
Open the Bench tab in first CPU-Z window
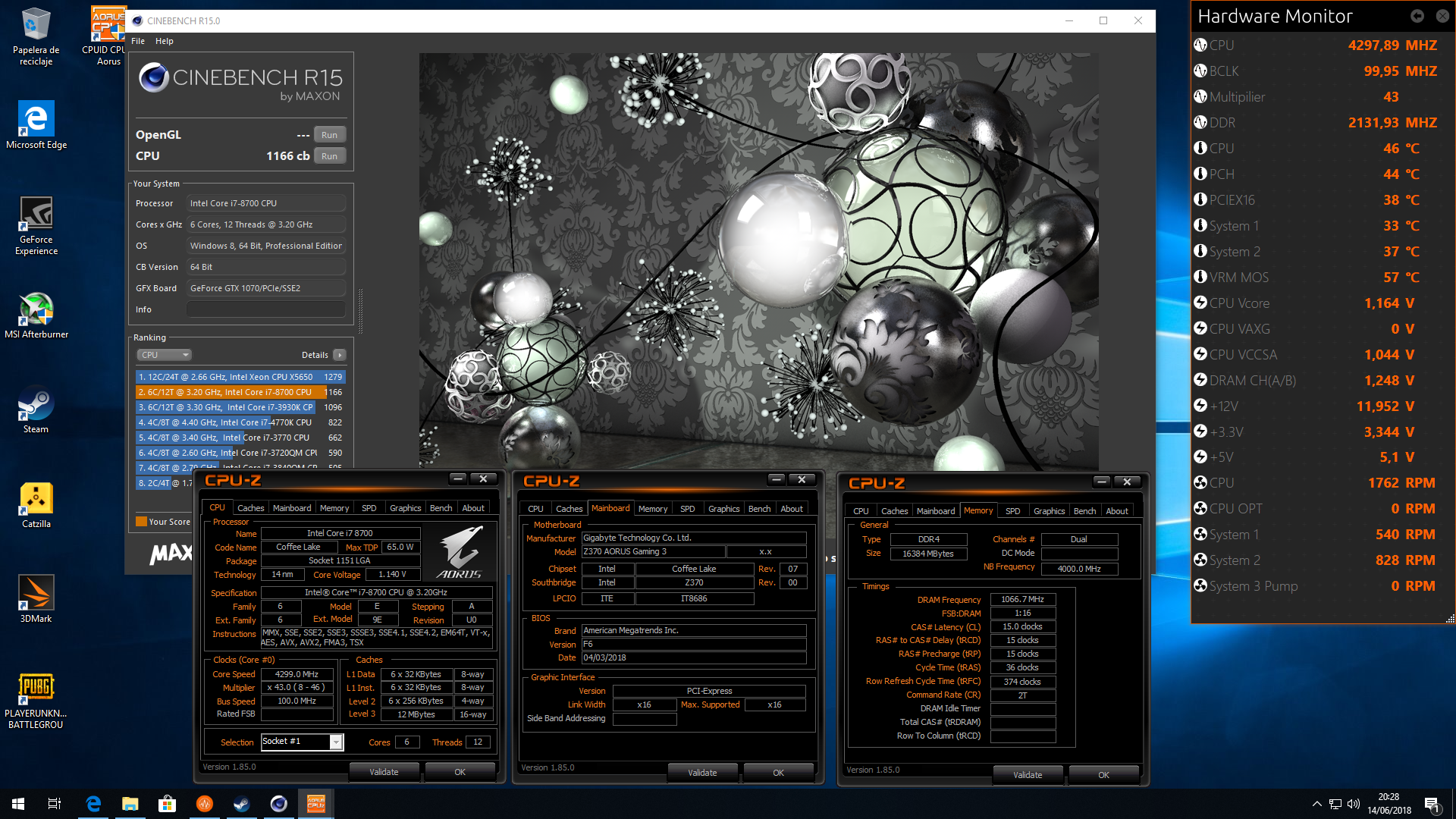441,508
